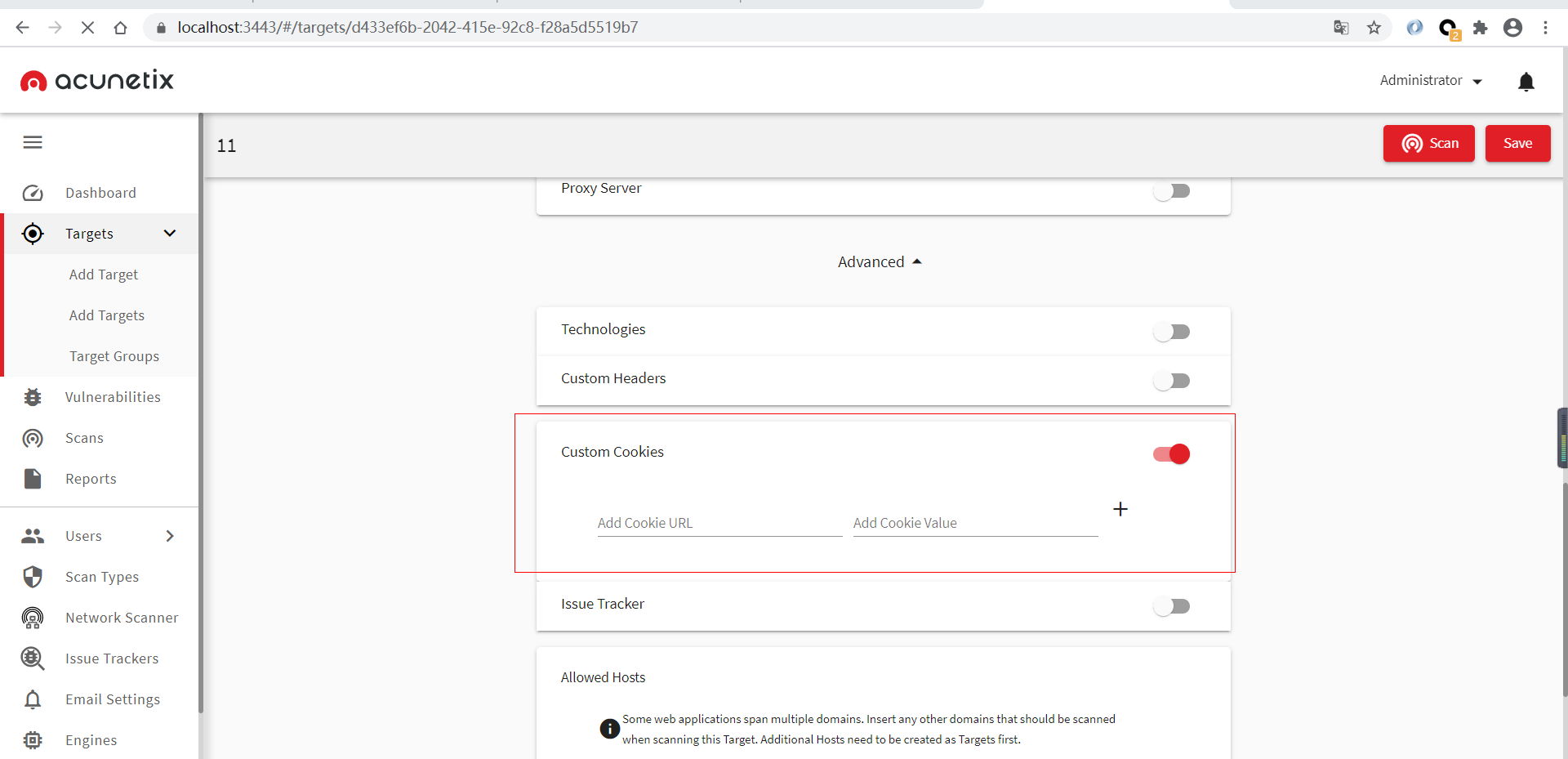This screenshot has width=1568, height=759.
Task: Open Vulnerabilities via bug icon
Action: click(33, 397)
